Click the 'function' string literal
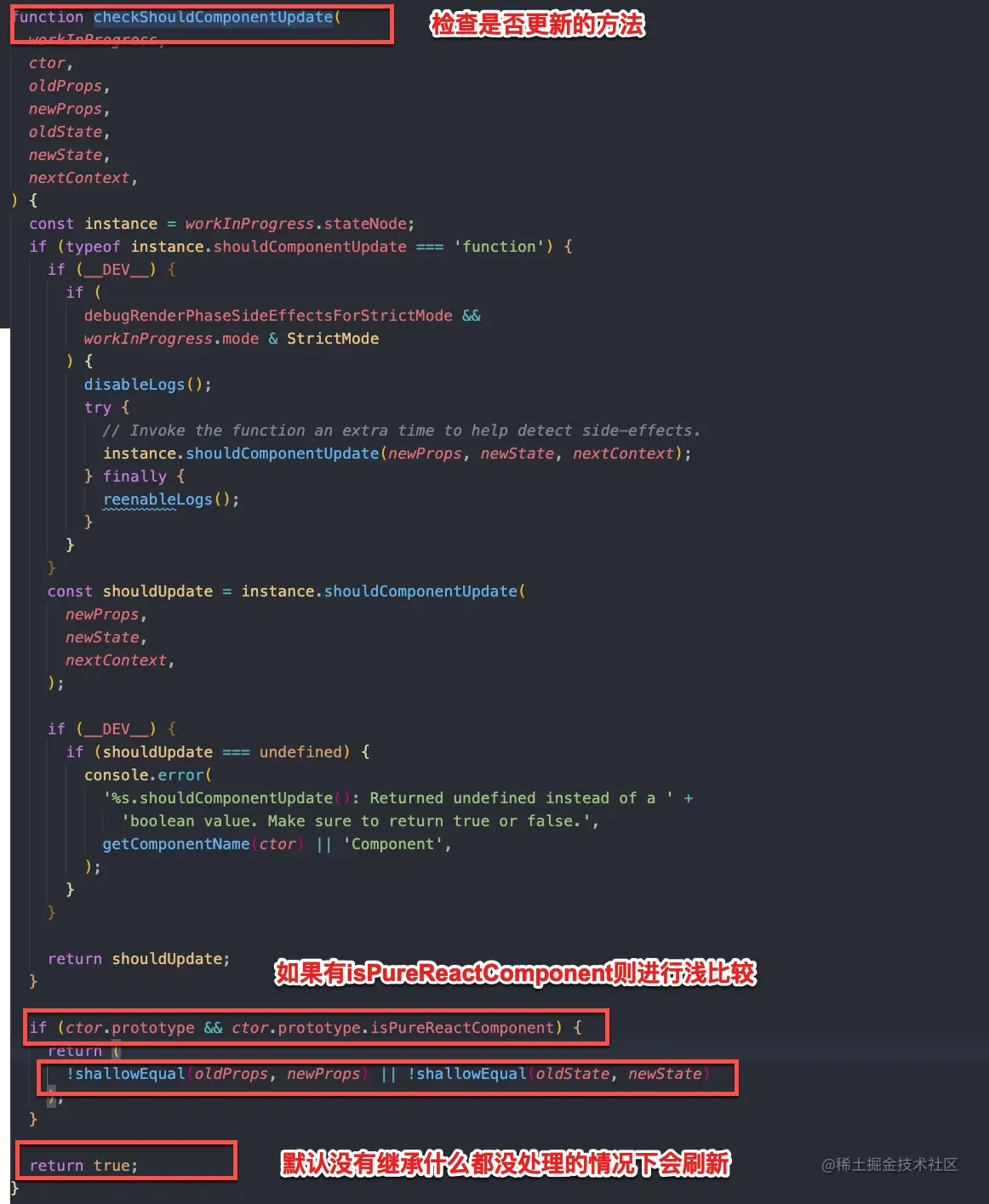 [x=499, y=247]
